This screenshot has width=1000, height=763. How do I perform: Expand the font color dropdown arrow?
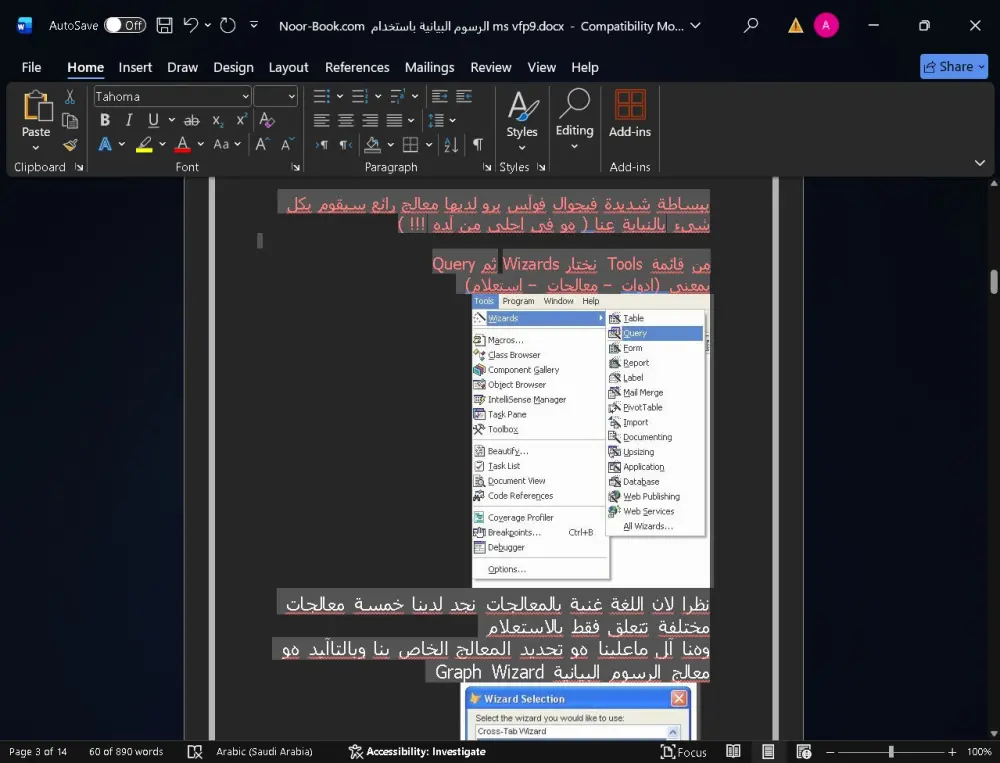(199, 144)
